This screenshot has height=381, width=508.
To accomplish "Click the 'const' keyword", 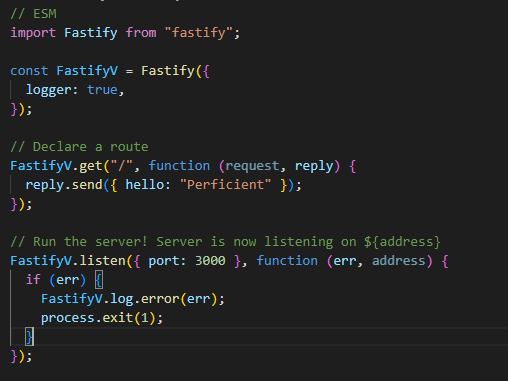I will [29, 71].
